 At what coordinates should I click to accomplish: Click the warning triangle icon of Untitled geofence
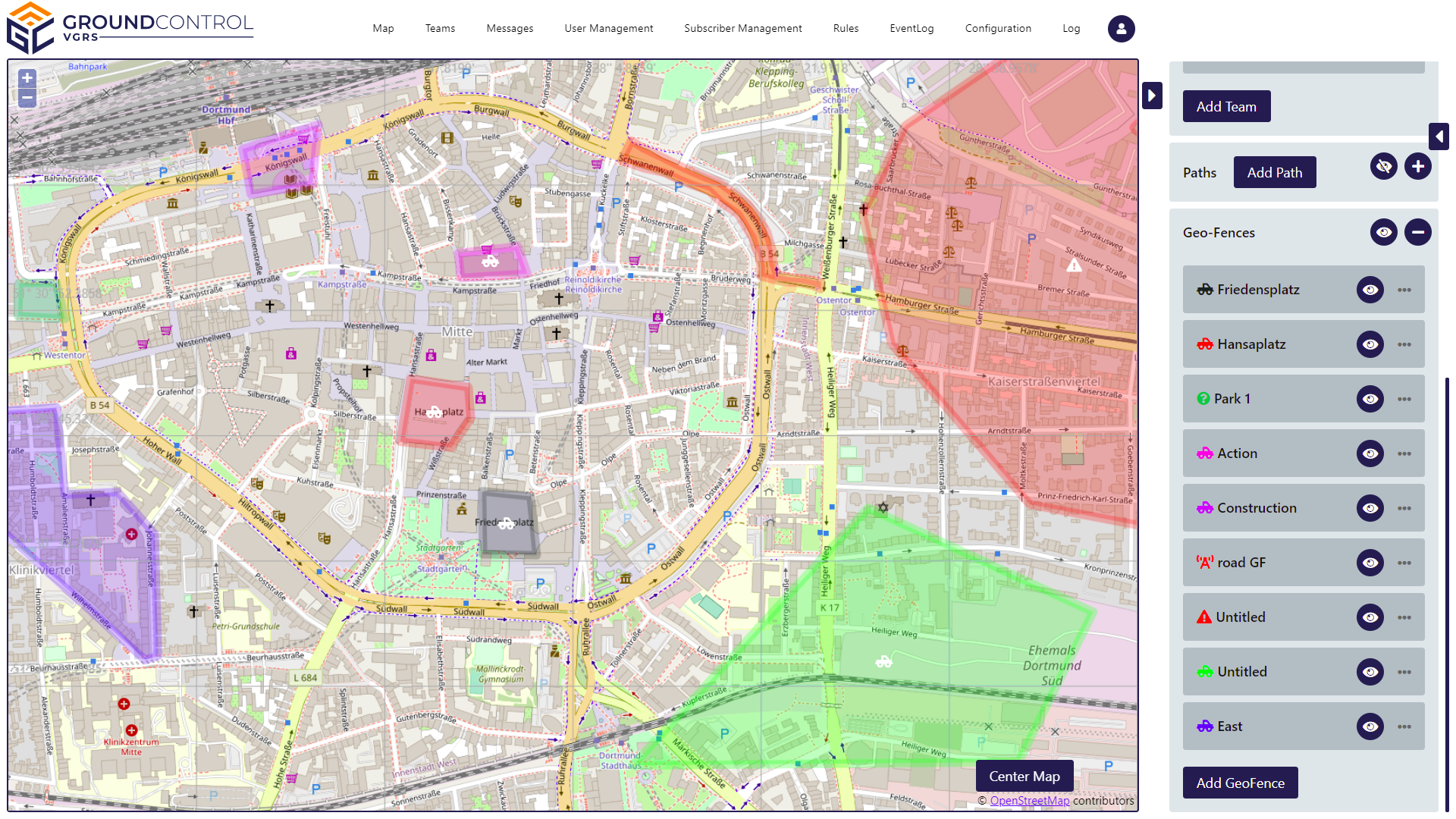pyautogui.click(x=1203, y=617)
